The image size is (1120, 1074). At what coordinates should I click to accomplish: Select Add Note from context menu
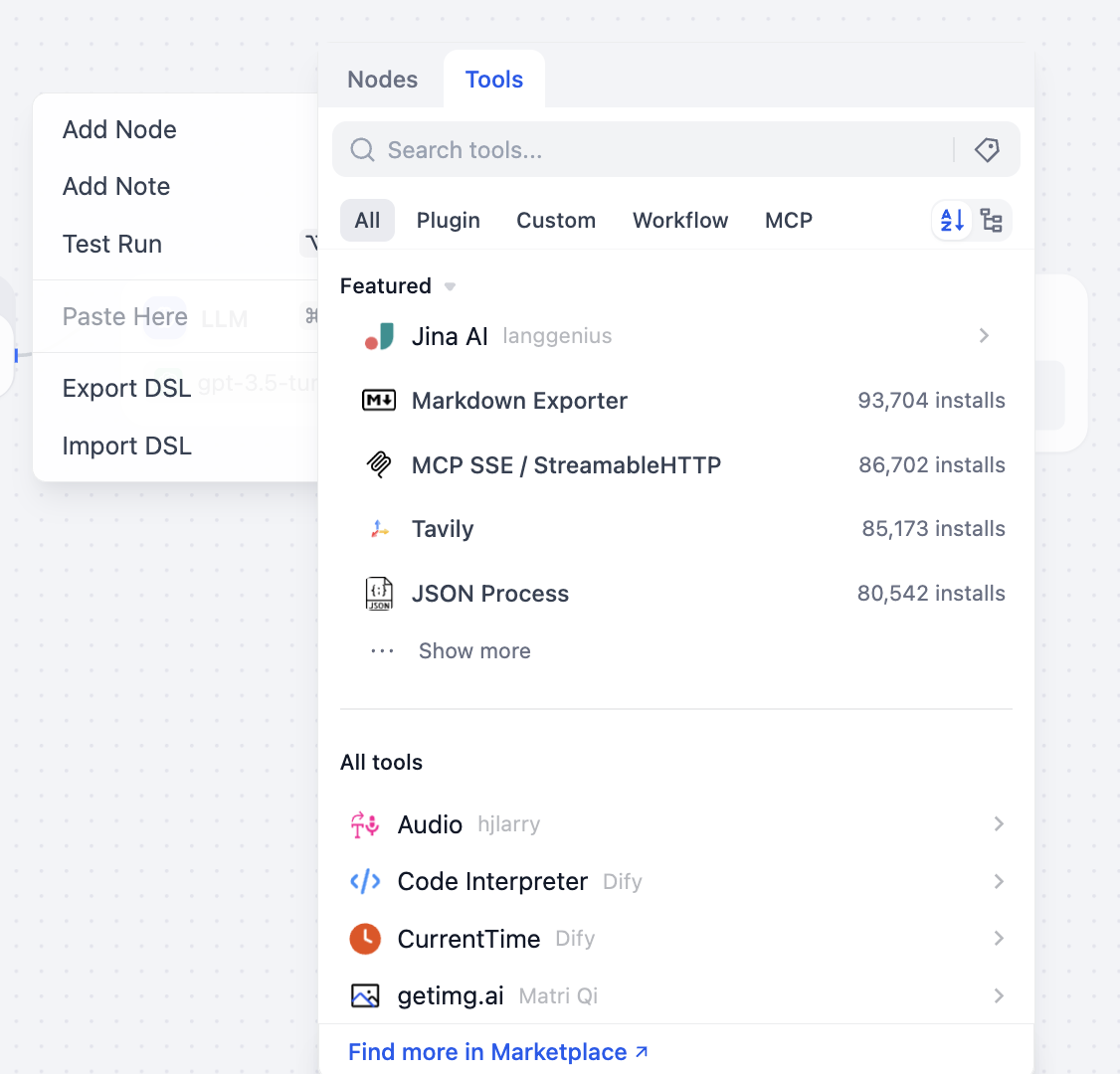[x=116, y=186]
